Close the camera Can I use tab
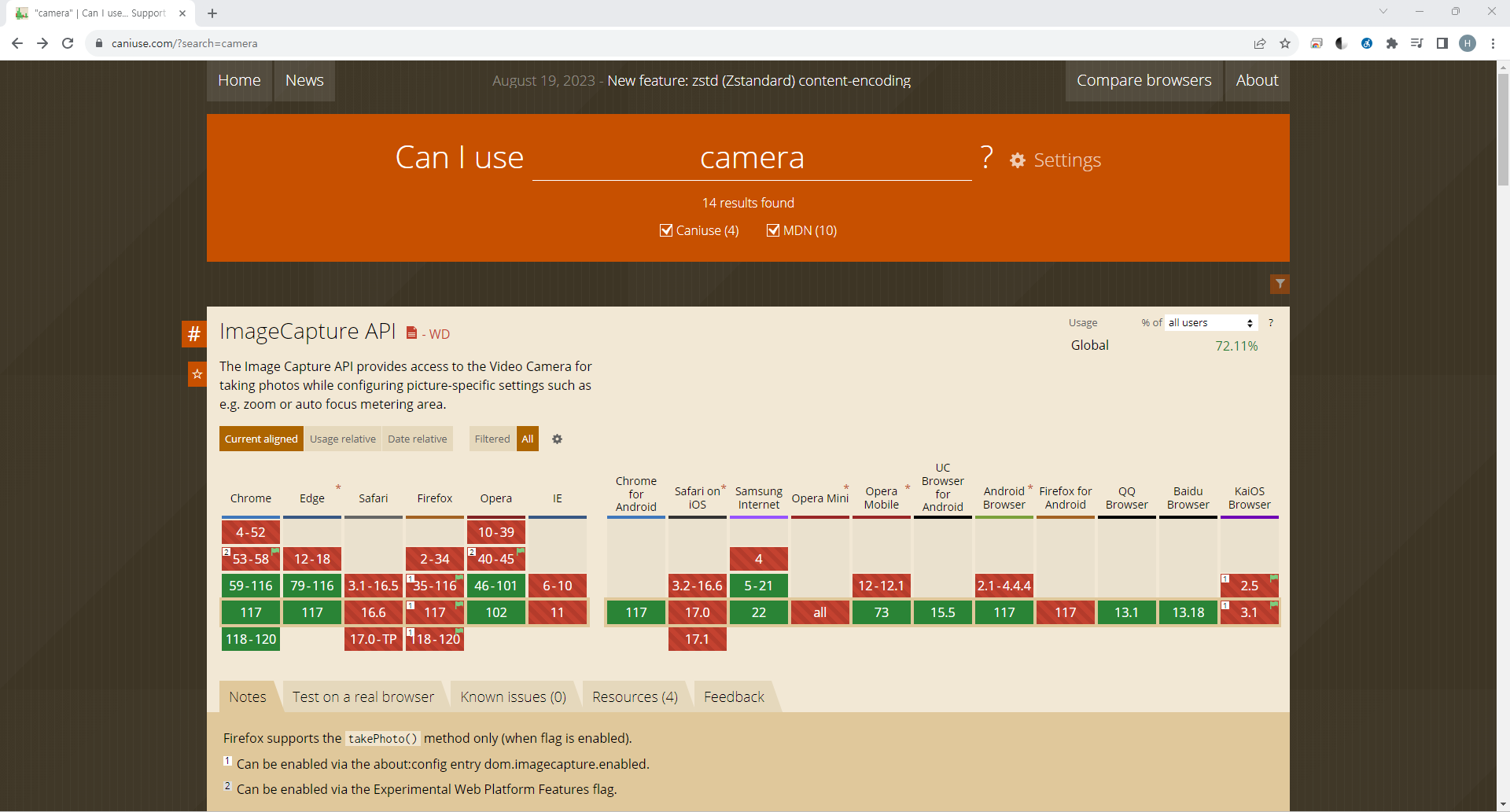1510x812 pixels. pos(182,13)
